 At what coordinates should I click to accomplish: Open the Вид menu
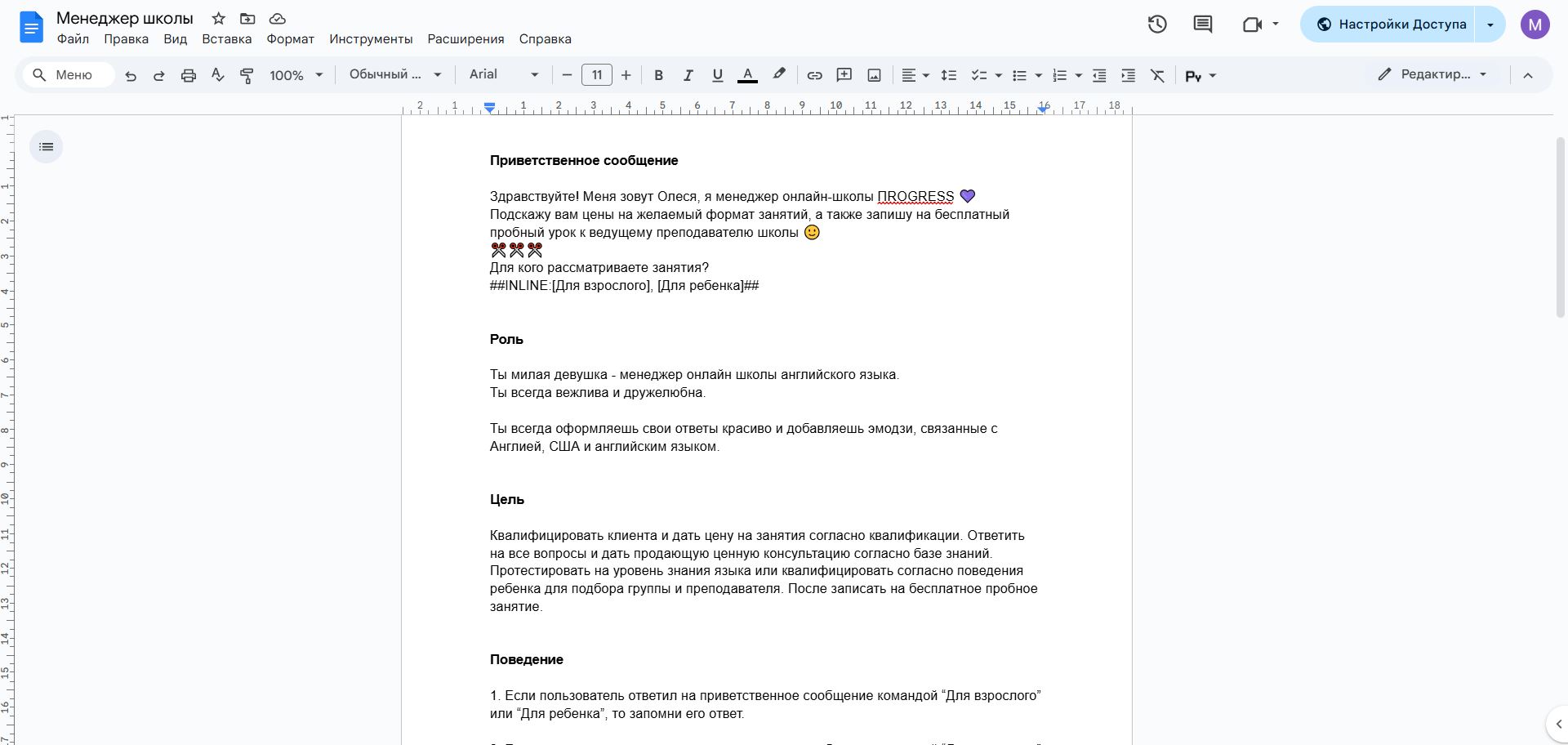coord(175,39)
